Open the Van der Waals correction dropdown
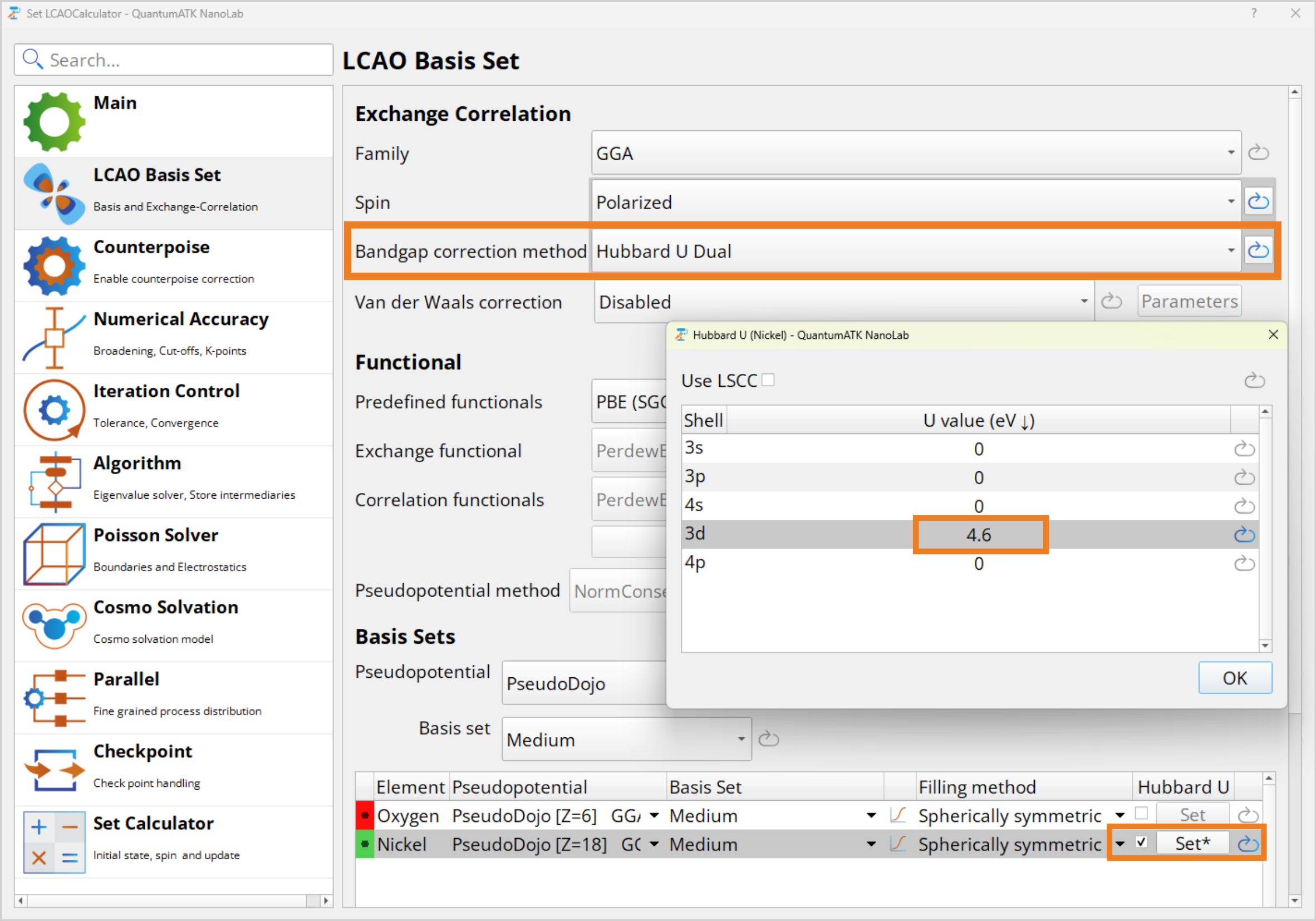Image resolution: width=1316 pixels, height=921 pixels. [843, 302]
